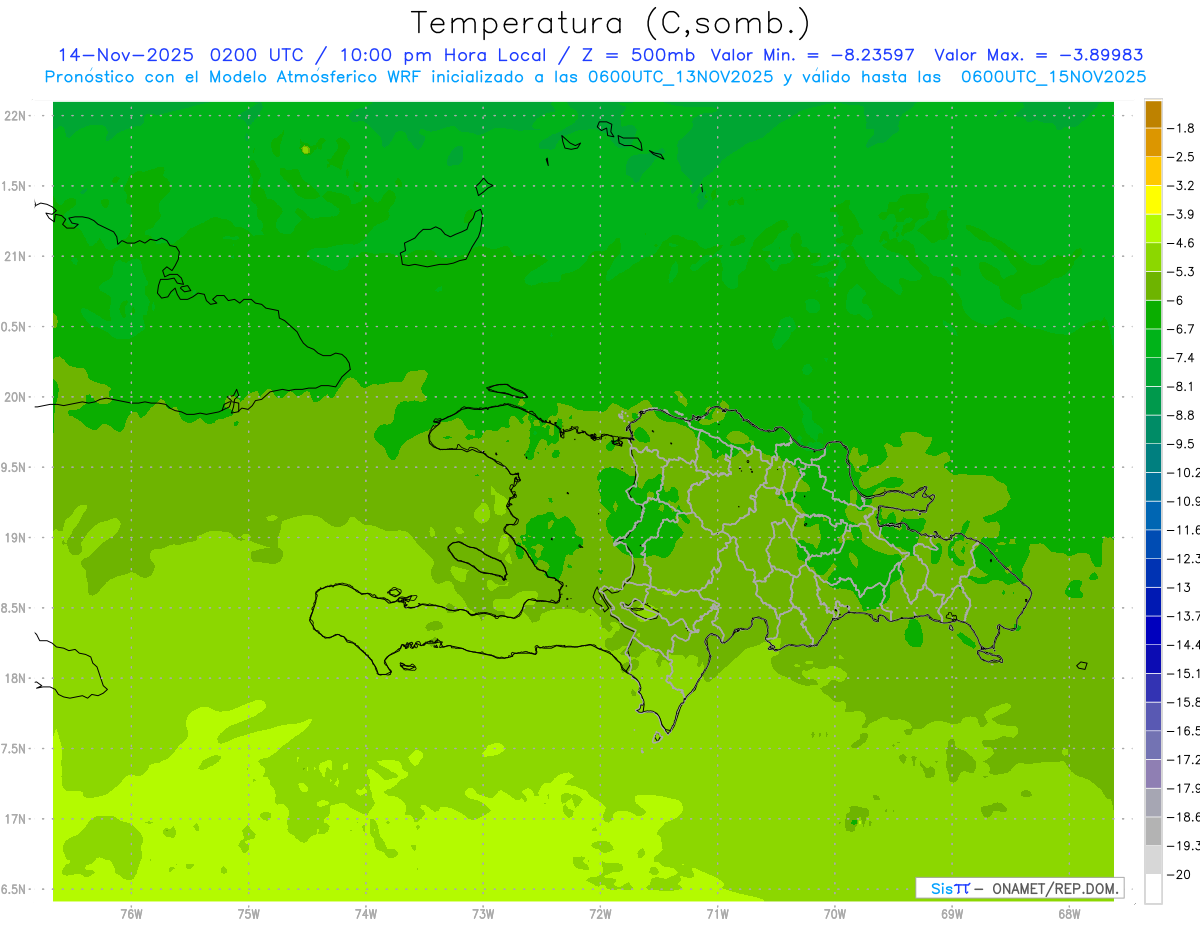Select the '-12.3' legend value
The width and height of the screenshot is (1200, 927).
[1184, 558]
